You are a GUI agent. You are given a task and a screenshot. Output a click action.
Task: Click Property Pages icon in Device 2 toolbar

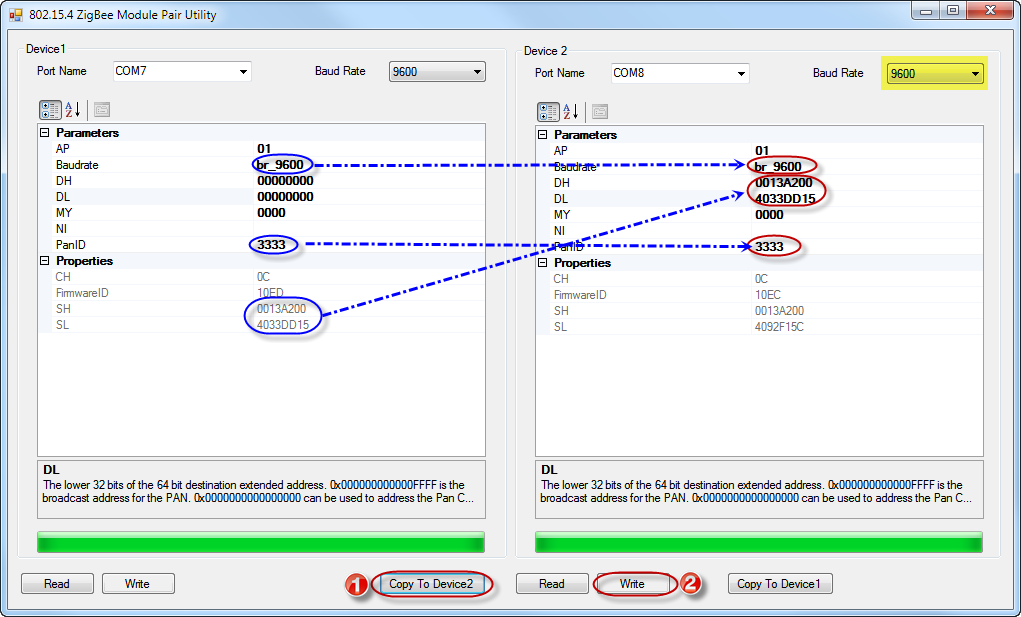(x=600, y=112)
